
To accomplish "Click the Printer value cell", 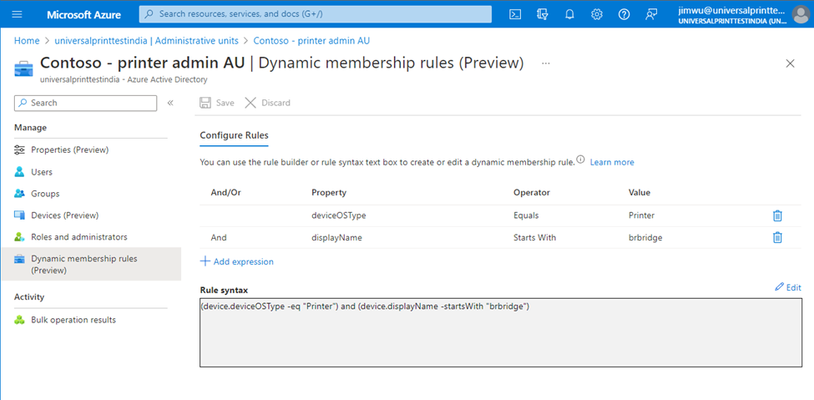I will pos(641,215).
